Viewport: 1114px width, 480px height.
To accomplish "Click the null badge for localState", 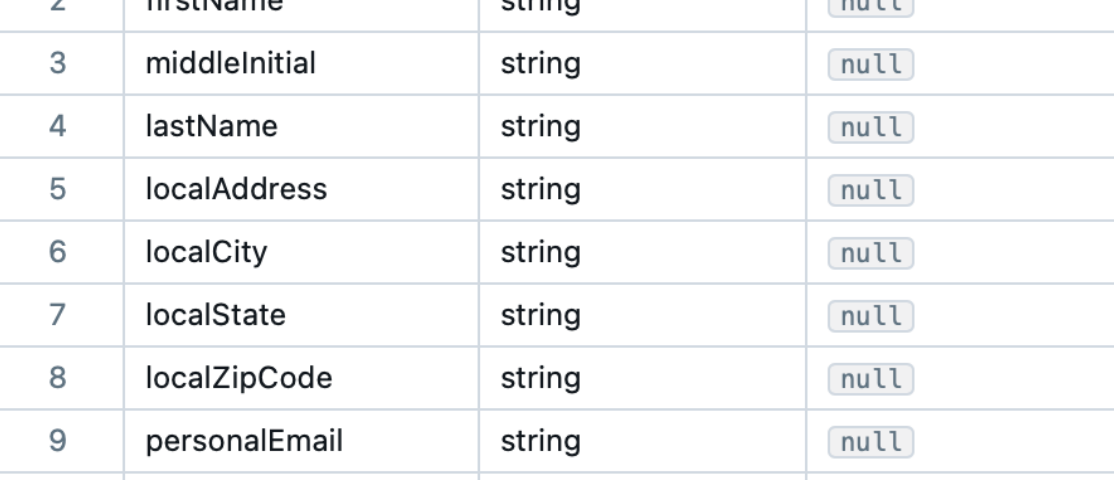I will tap(870, 316).
